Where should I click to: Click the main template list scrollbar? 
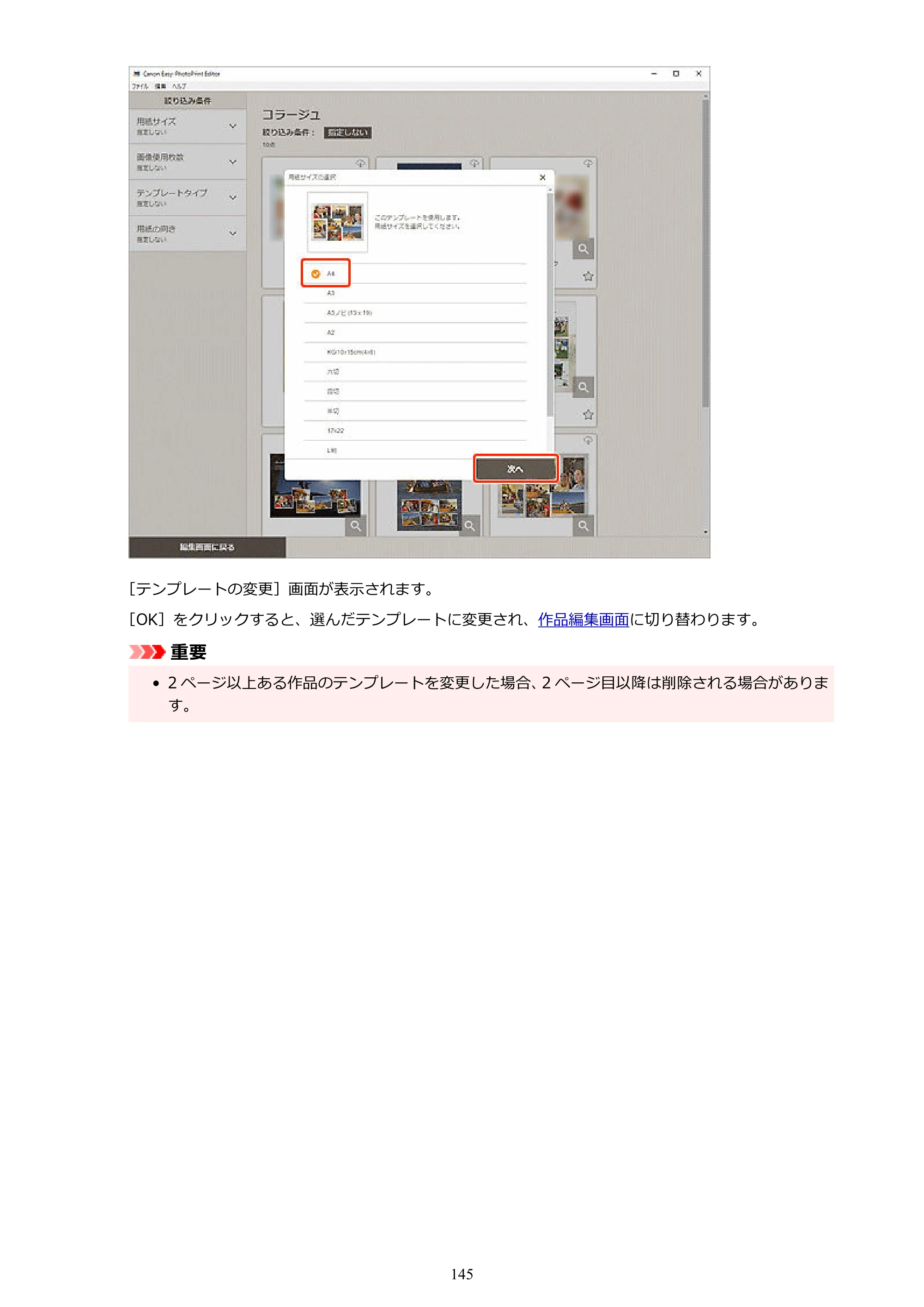pyautogui.click(x=705, y=253)
